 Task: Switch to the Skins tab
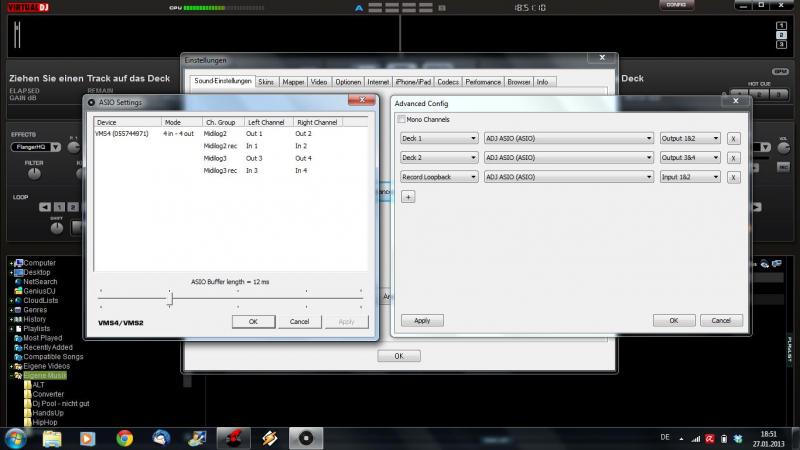[x=266, y=82]
